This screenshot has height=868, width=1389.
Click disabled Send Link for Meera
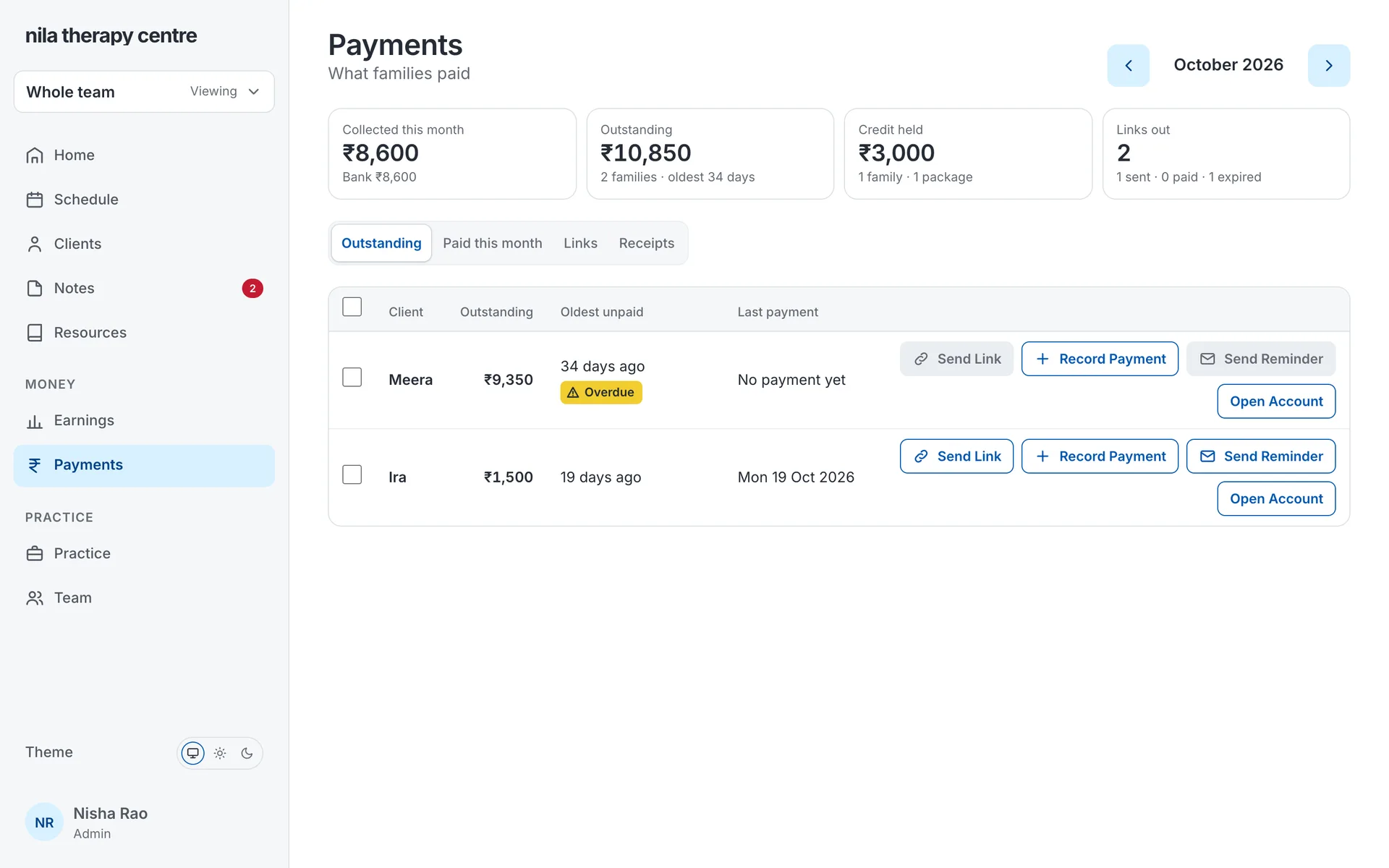956,359
